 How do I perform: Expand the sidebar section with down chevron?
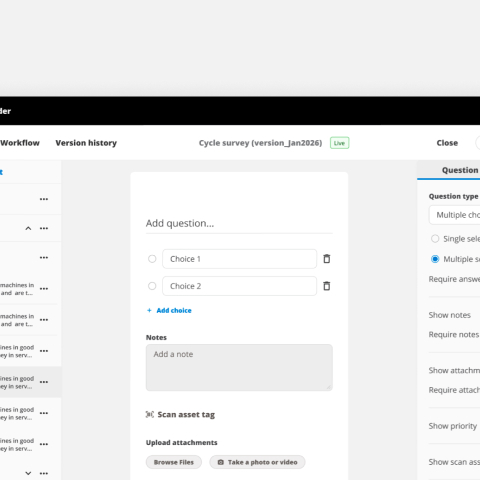click(28, 473)
